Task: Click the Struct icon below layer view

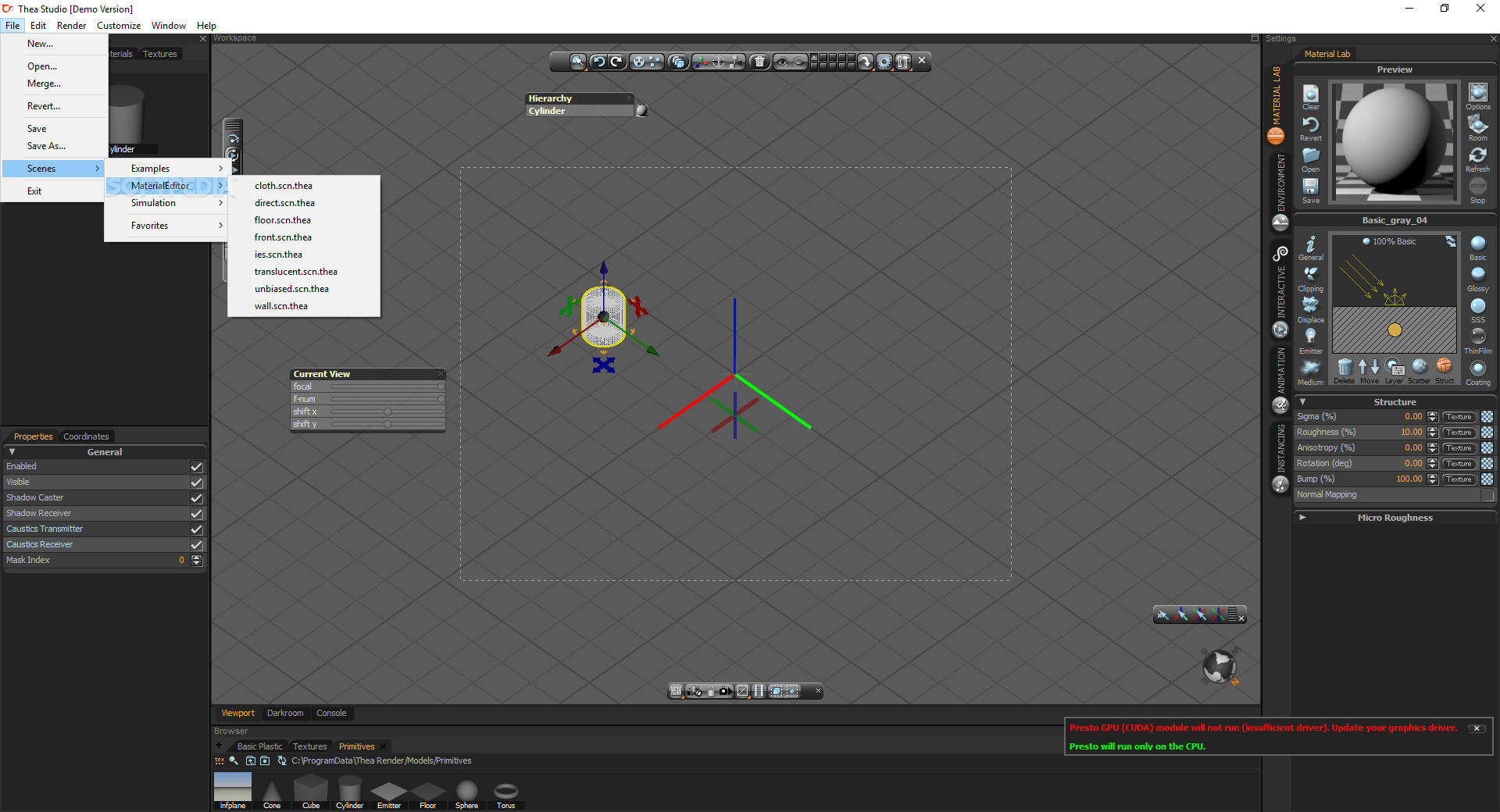Action: tap(1445, 371)
